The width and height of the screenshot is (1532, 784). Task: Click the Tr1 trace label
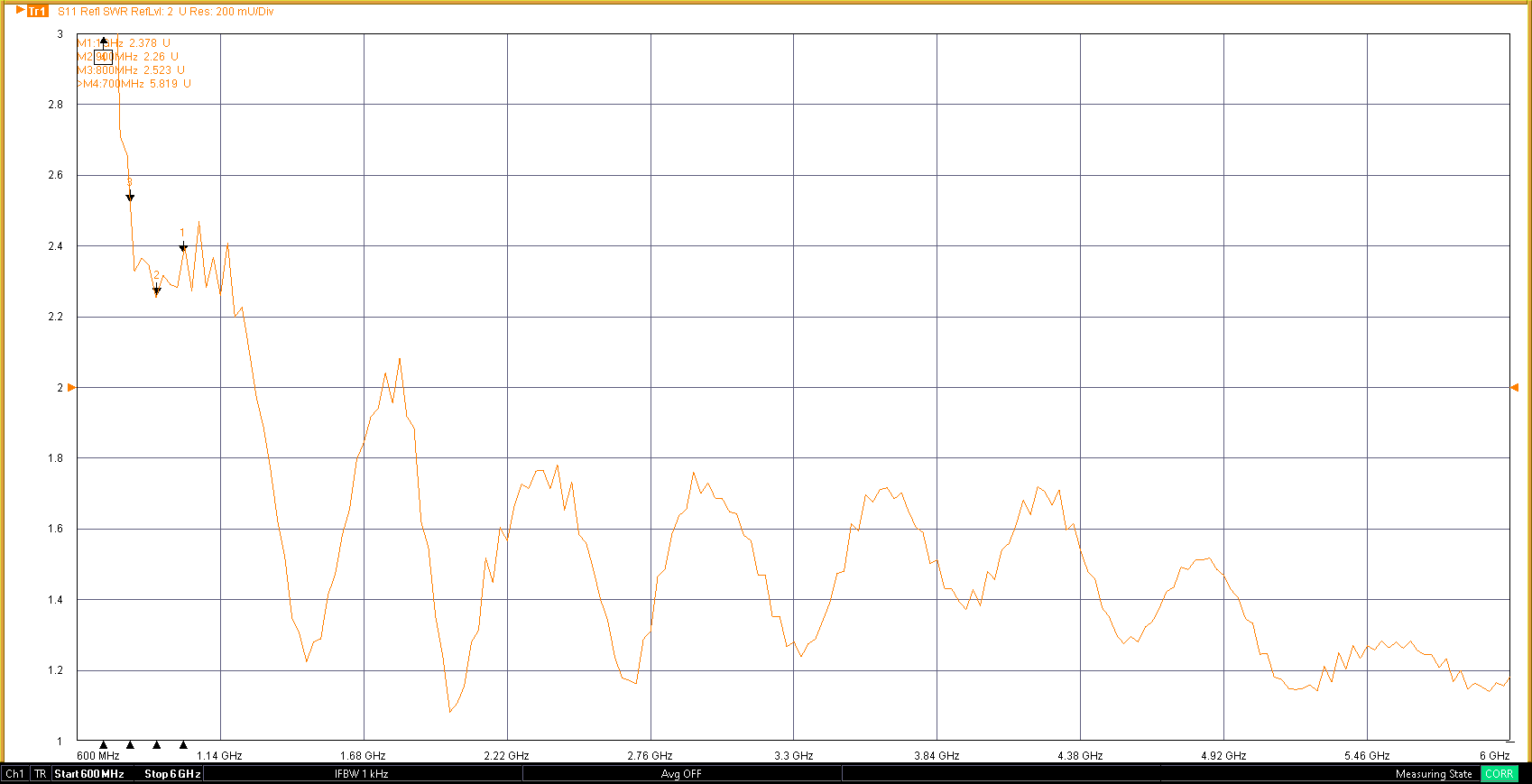(36, 11)
